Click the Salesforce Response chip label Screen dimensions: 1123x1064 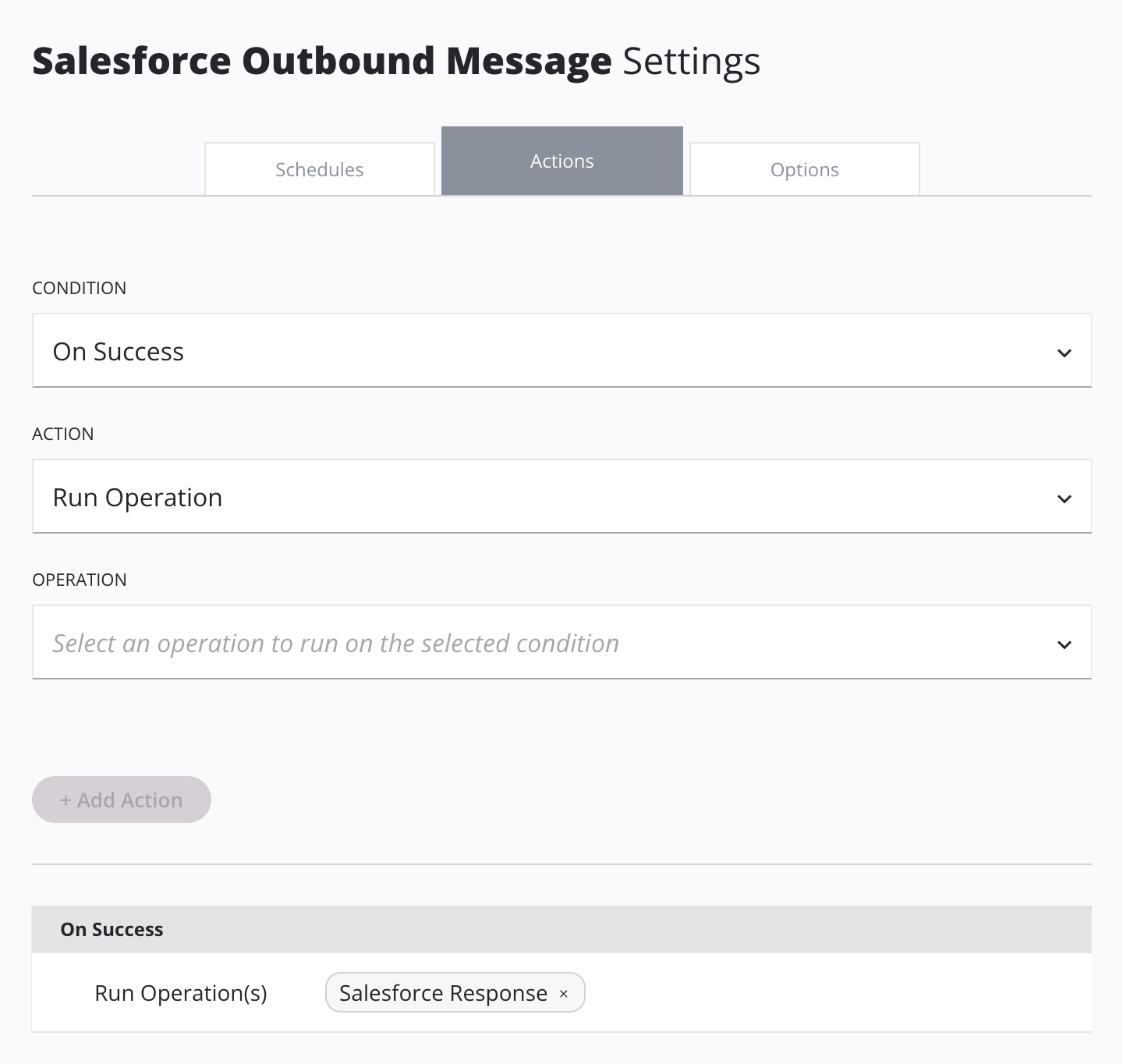443,993
